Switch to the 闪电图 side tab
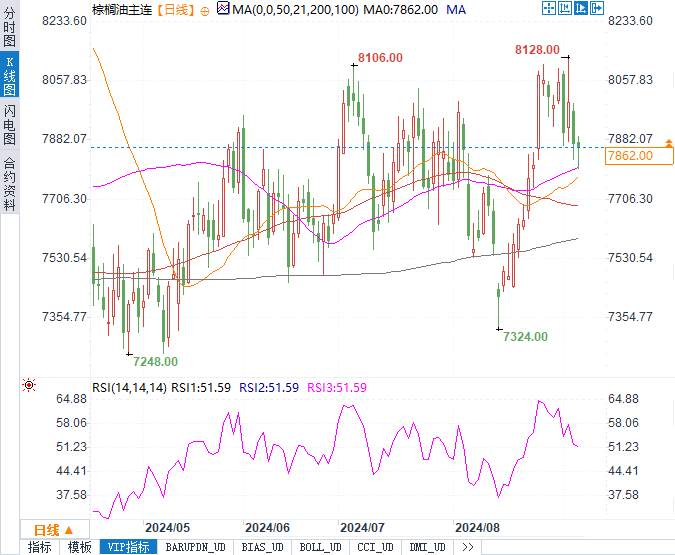 [x=9, y=124]
